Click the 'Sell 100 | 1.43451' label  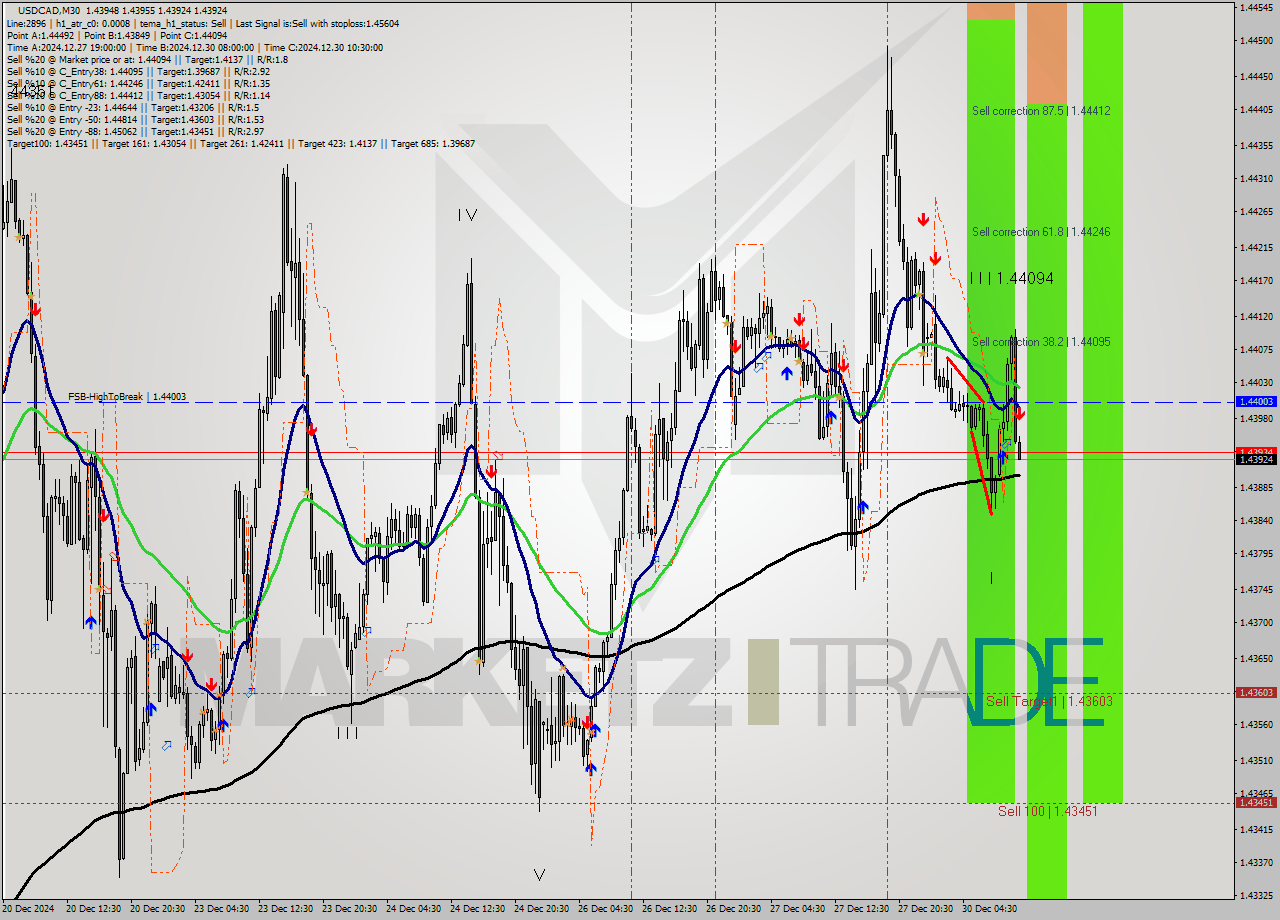click(1047, 811)
